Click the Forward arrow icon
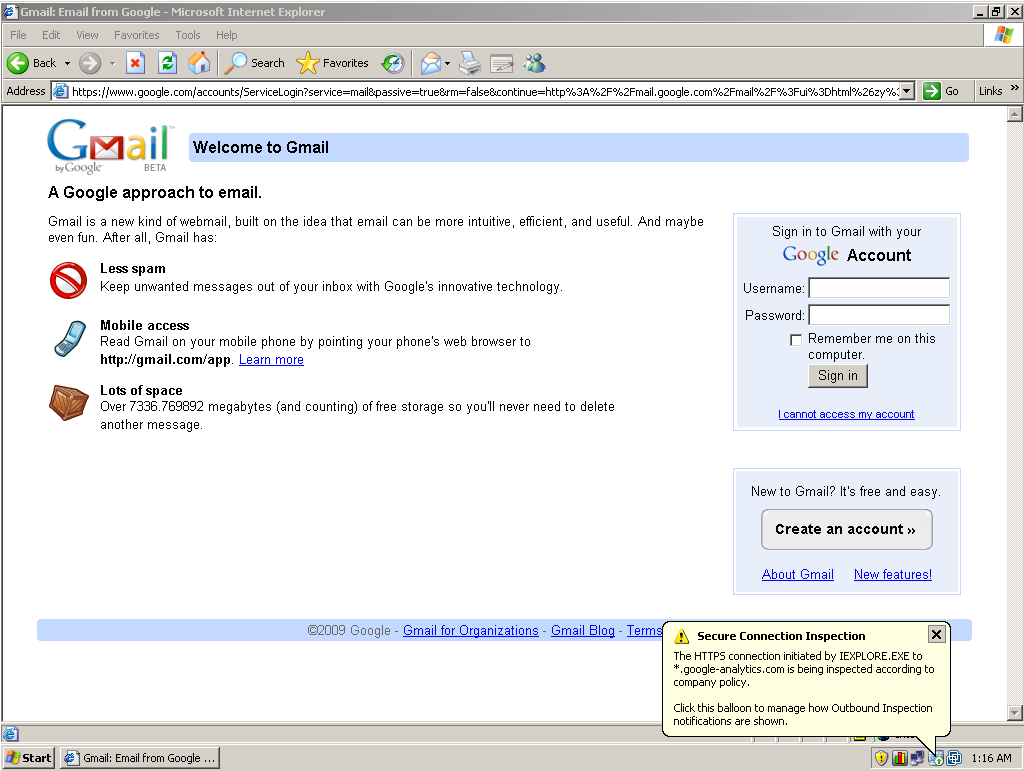Viewport: 1024px width, 771px height. point(90,63)
